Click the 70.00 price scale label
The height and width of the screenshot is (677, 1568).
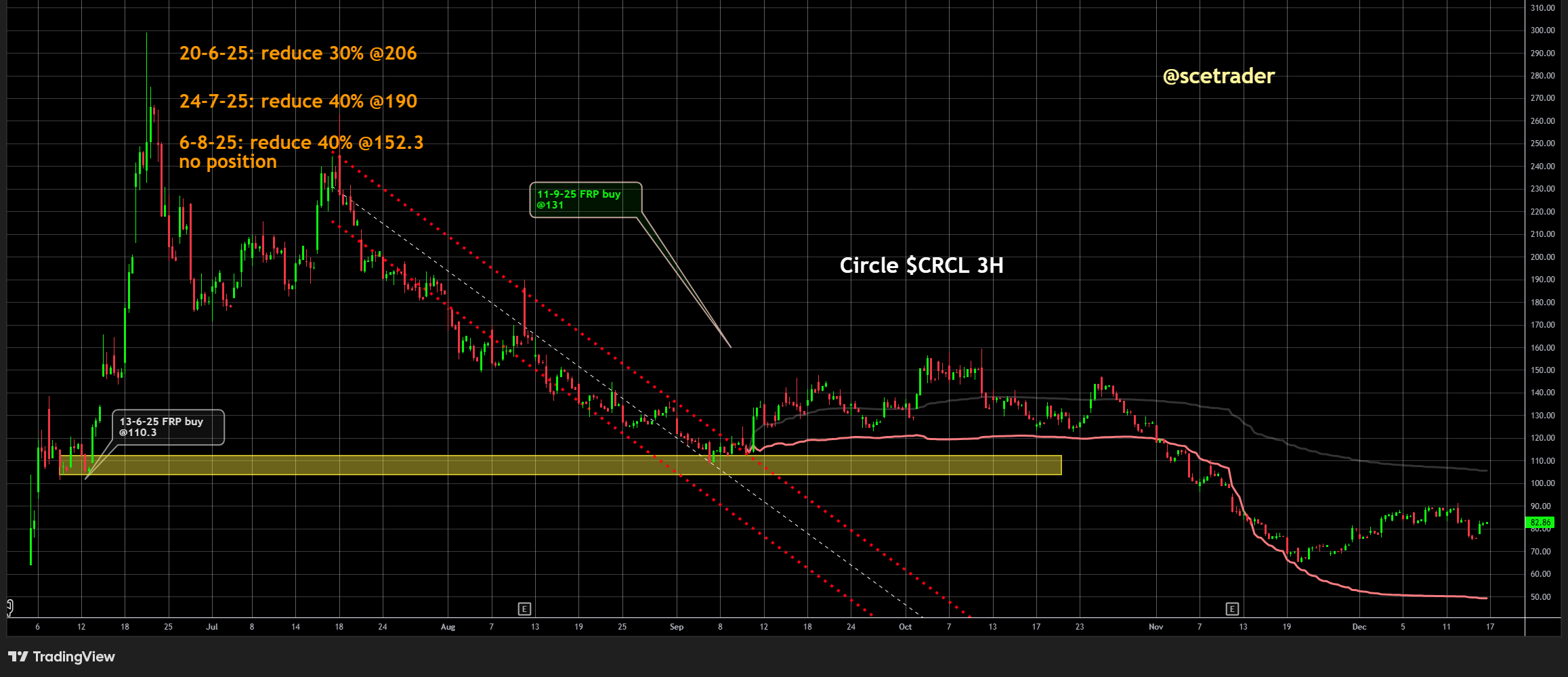(1541, 552)
